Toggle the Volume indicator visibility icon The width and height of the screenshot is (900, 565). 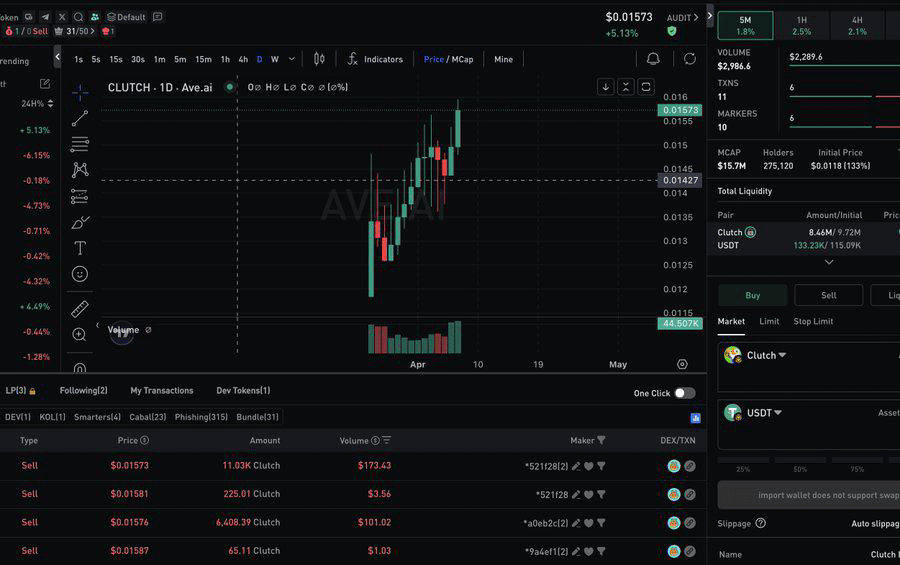[148, 330]
